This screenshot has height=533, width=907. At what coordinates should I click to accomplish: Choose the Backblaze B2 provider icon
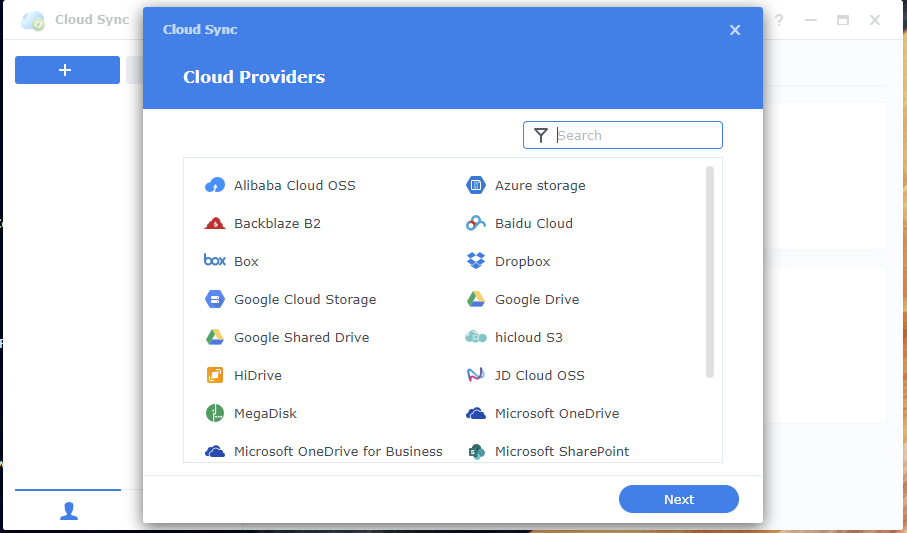pyautogui.click(x=215, y=223)
